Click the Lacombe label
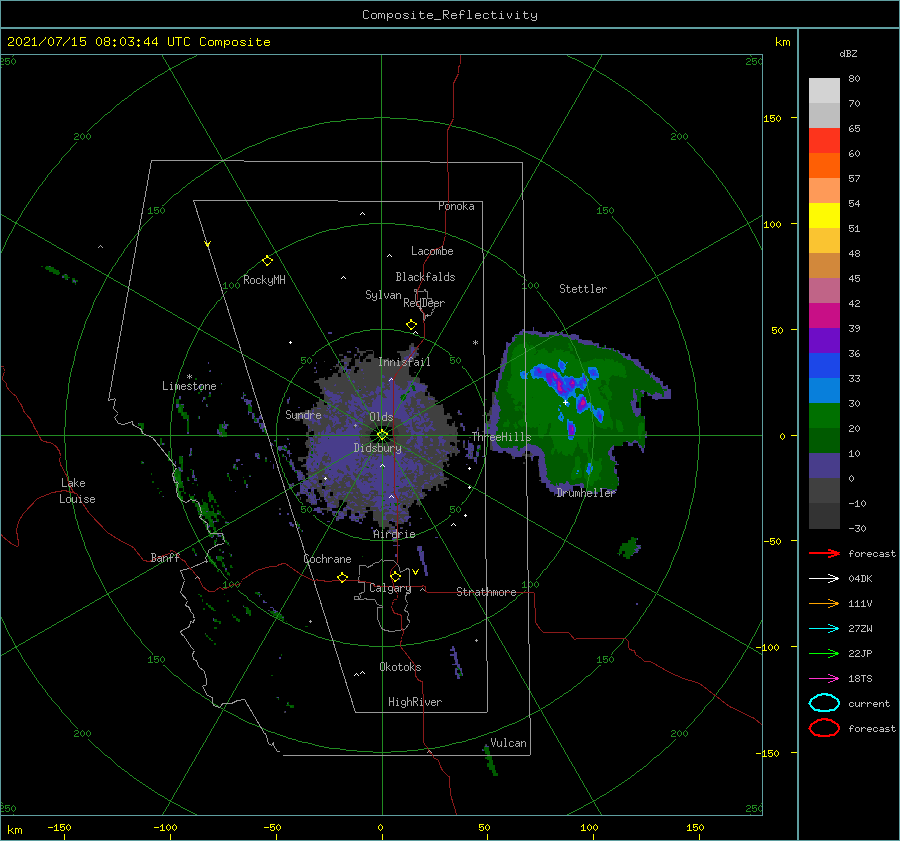The width and height of the screenshot is (900, 841). (x=432, y=251)
